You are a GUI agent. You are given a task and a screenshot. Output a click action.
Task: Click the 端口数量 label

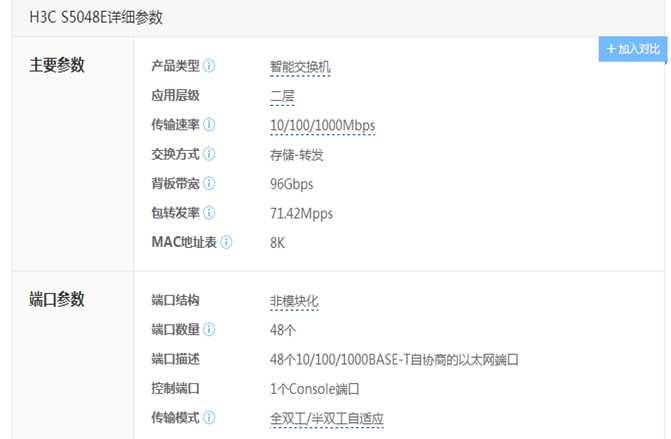coord(175,329)
